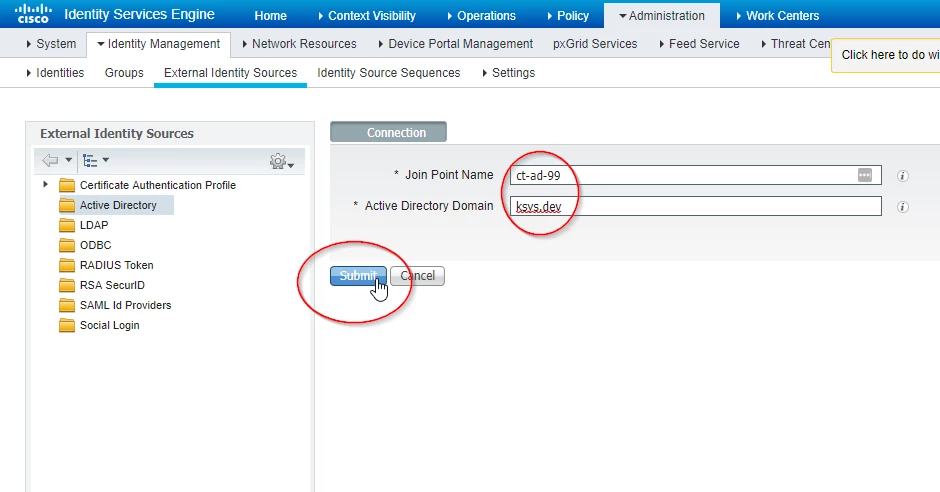Open the Administration menu
The width and height of the screenshot is (940, 492).
(662, 16)
